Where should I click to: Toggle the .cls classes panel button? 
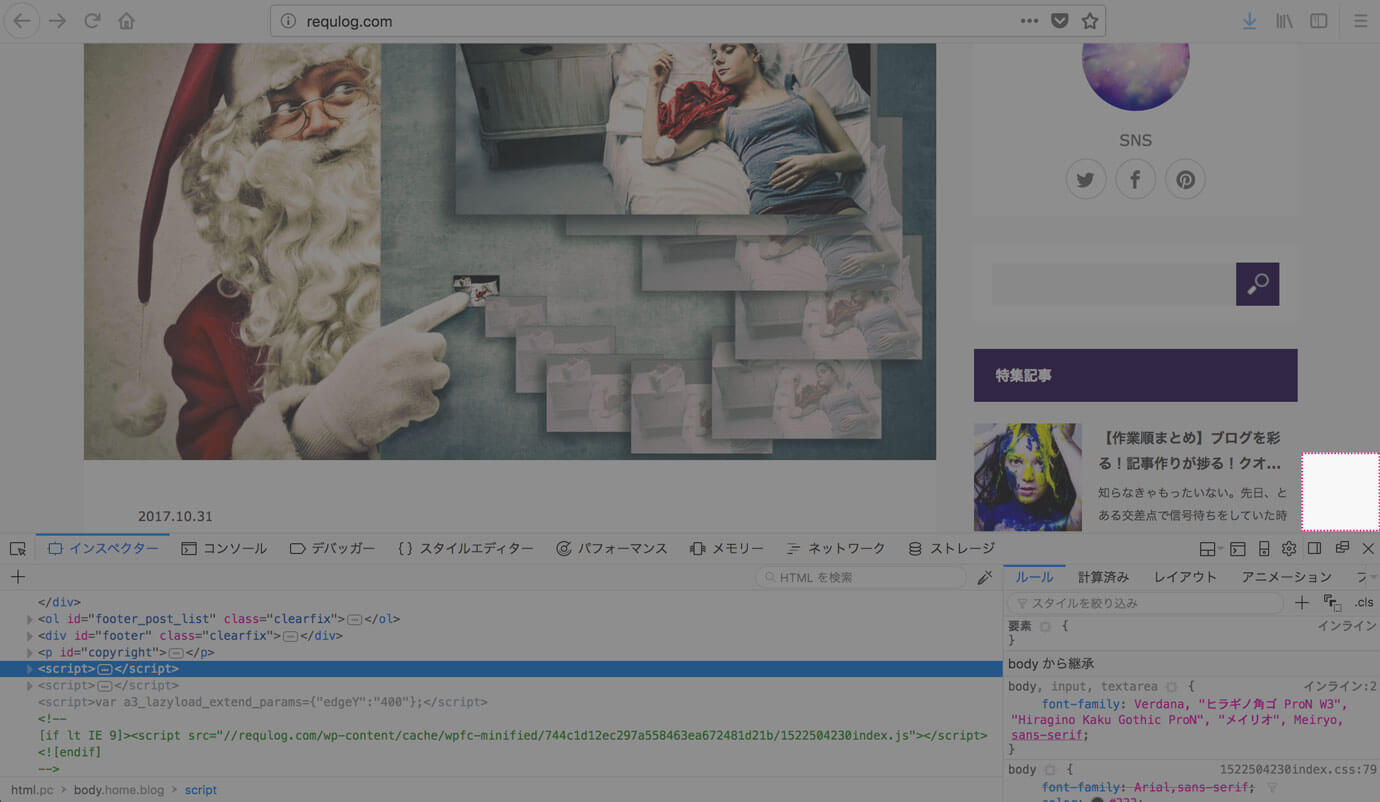tap(1364, 603)
